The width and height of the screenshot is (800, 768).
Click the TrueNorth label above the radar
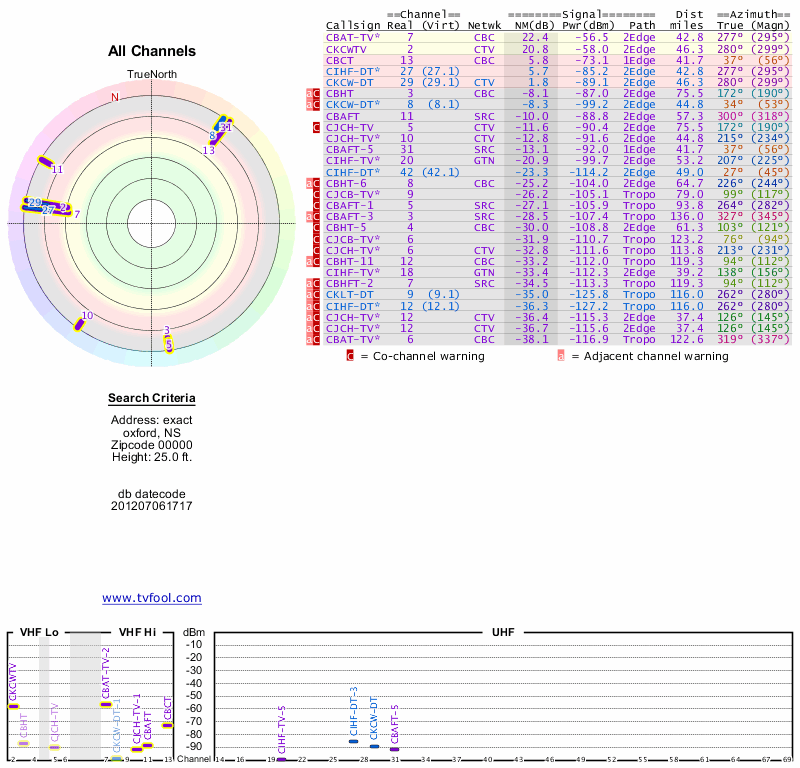click(x=151, y=76)
